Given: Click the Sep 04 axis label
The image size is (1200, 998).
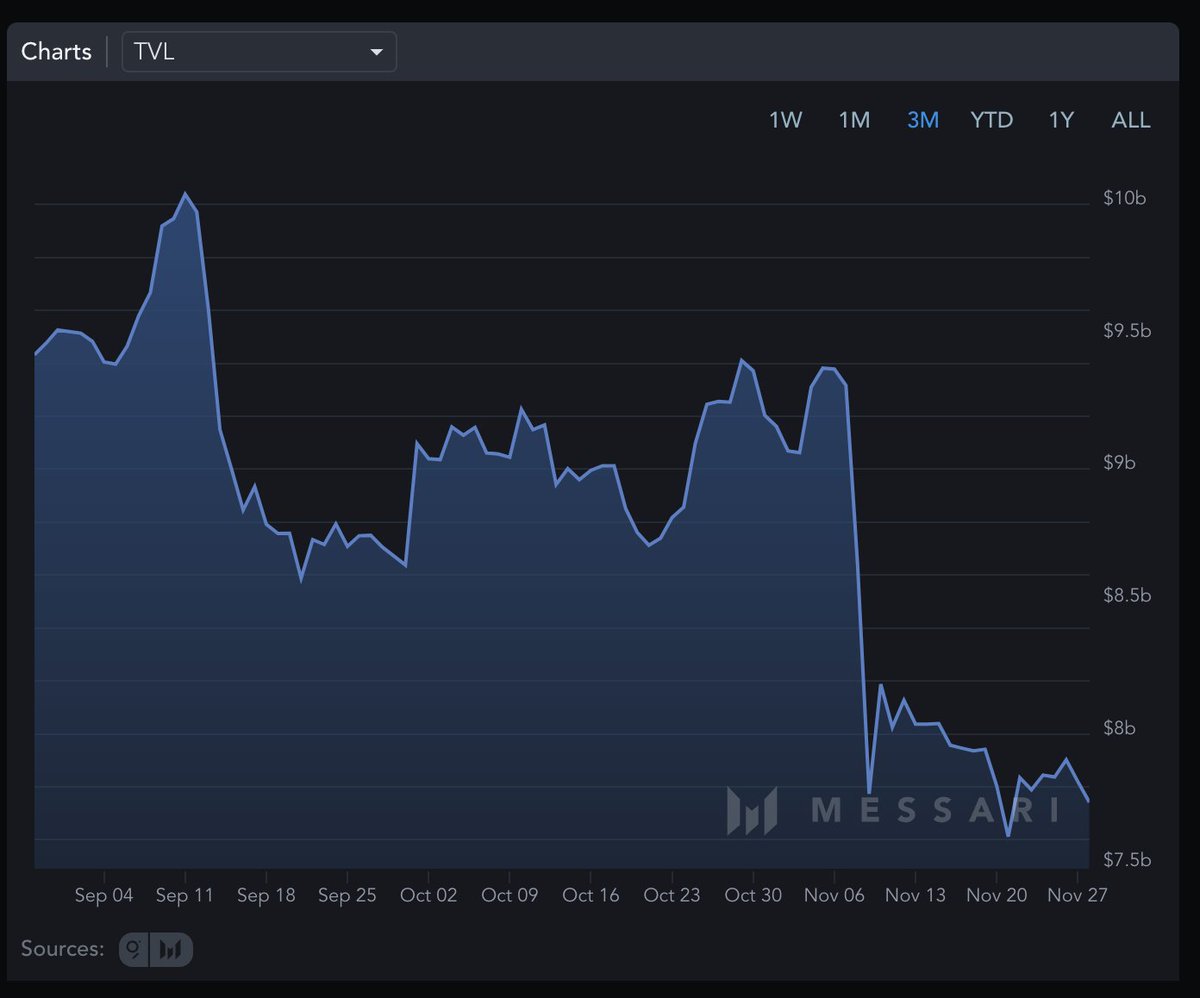Looking at the screenshot, I should [104, 895].
